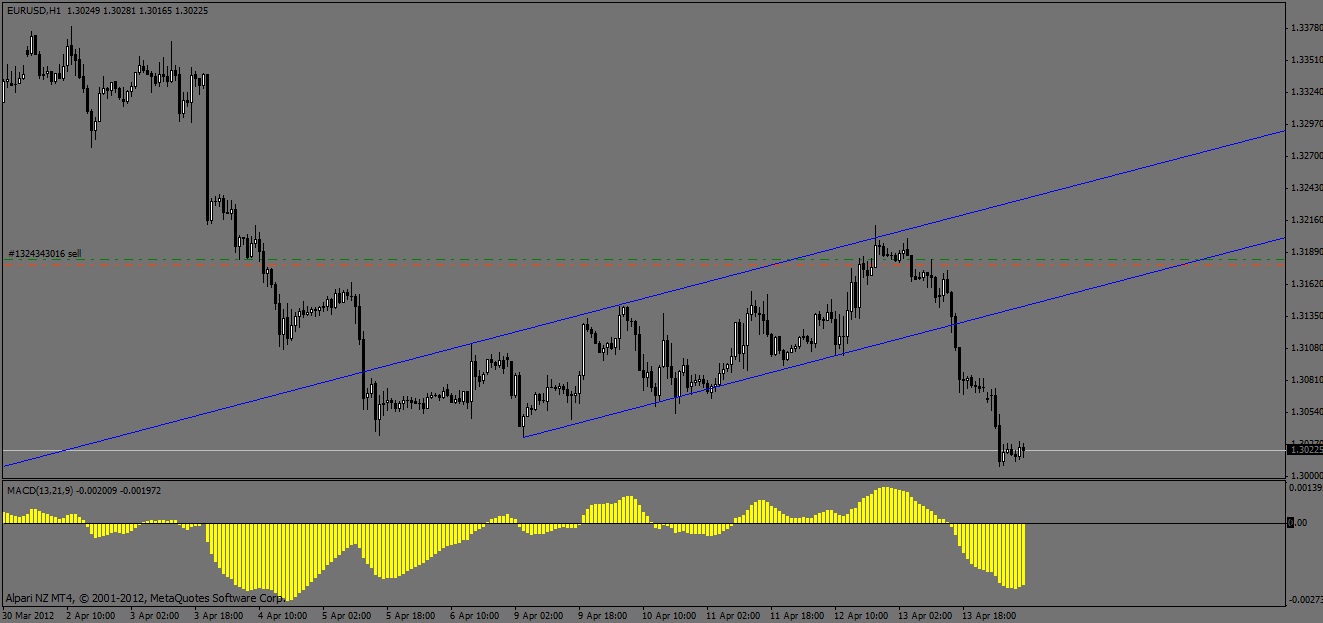Click the 9 Apr 02:00 time label
The width and height of the screenshot is (1323, 623).
click(x=538, y=615)
